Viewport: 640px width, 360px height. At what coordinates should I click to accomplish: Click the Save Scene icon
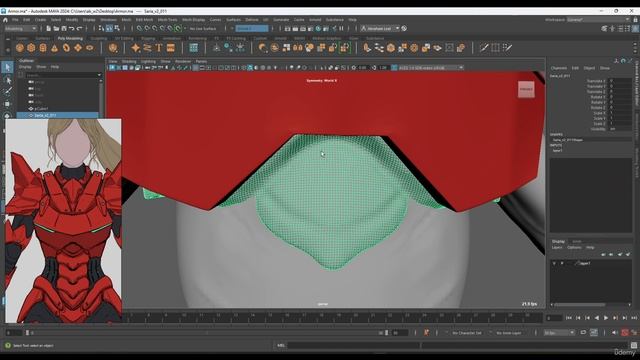64,29
